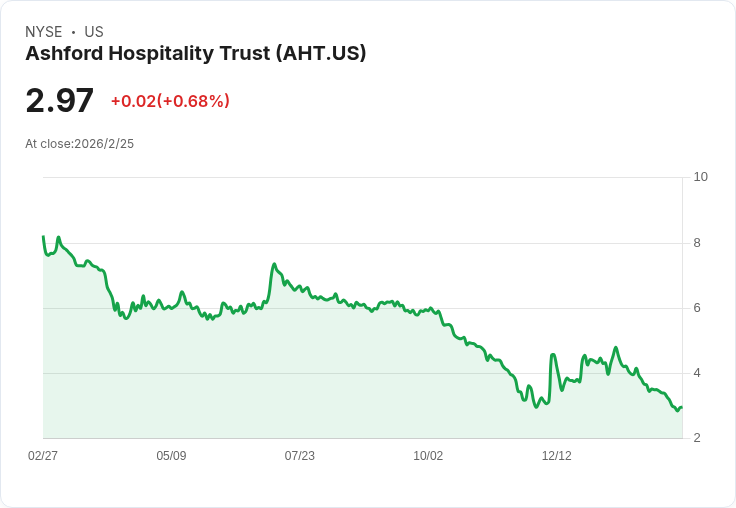Viewport: 736px width, 508px height.
Task: Select the 02/27 date on the x-axis
Action: tap(43, 455)
